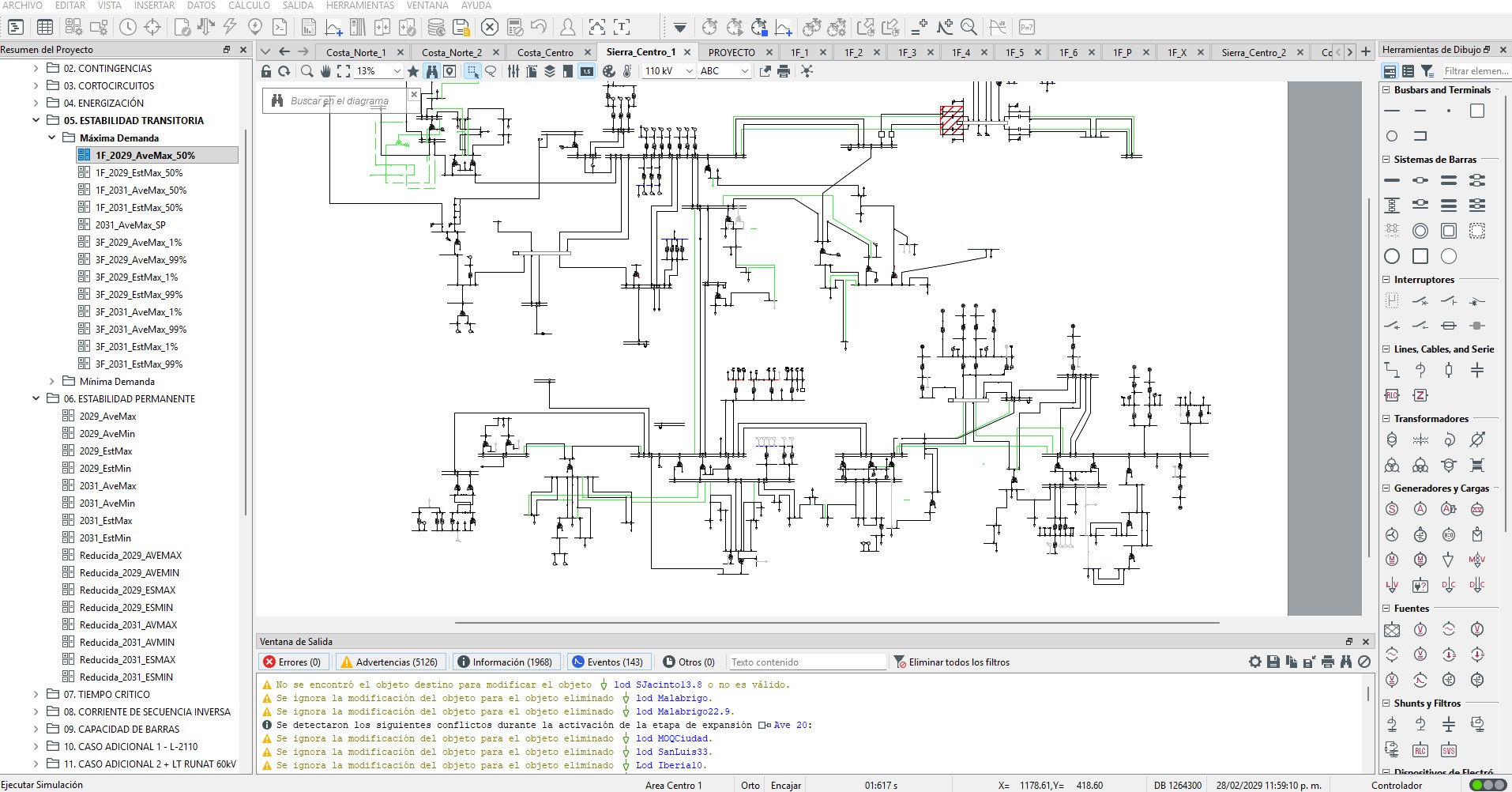Click the padlock freeze mode icon

(x=266, y=71)
